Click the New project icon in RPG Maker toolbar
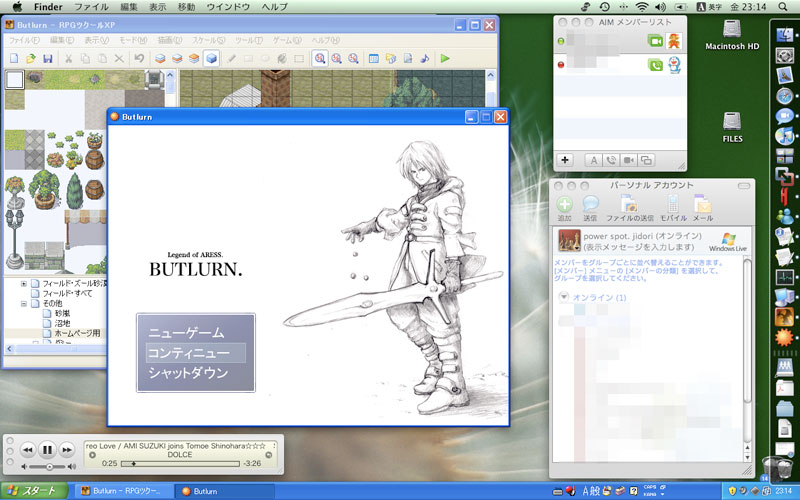The width and height of the screenshot is (800, 500). pos(14,59)
